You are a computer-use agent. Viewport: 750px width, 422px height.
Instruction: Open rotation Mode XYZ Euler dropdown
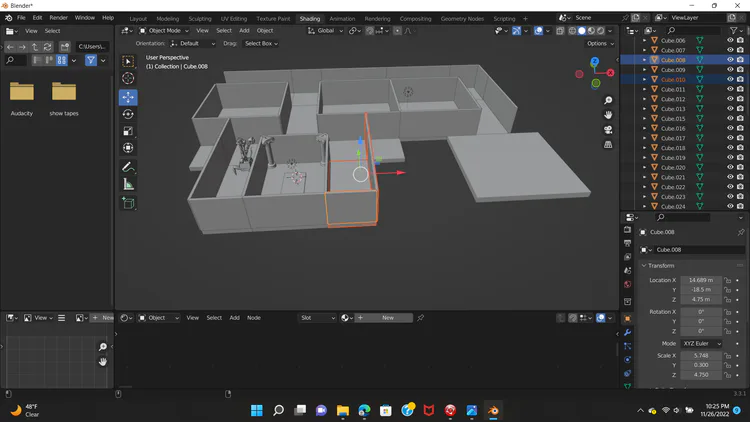tap(701, 344)
